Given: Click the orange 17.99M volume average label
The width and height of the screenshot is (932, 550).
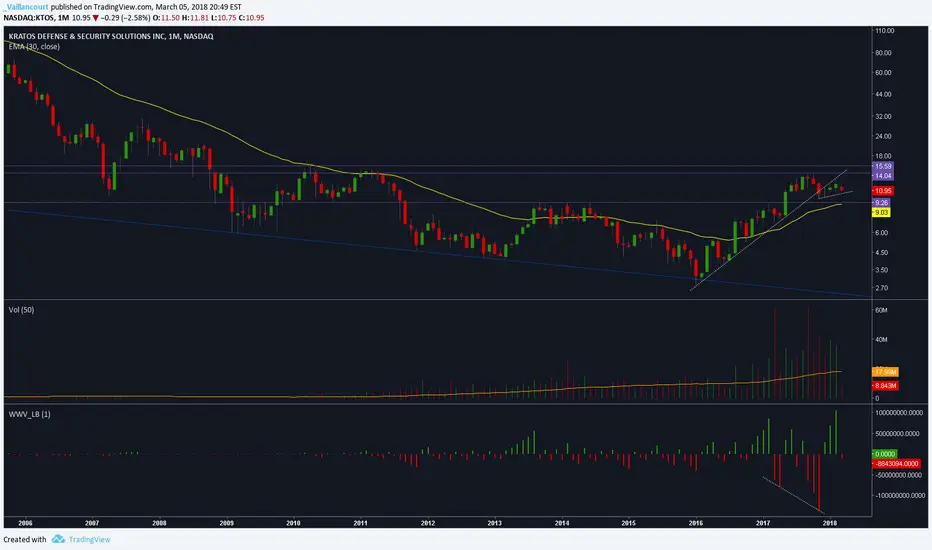Looking at the screenshot, I should [x=885, y=372].
